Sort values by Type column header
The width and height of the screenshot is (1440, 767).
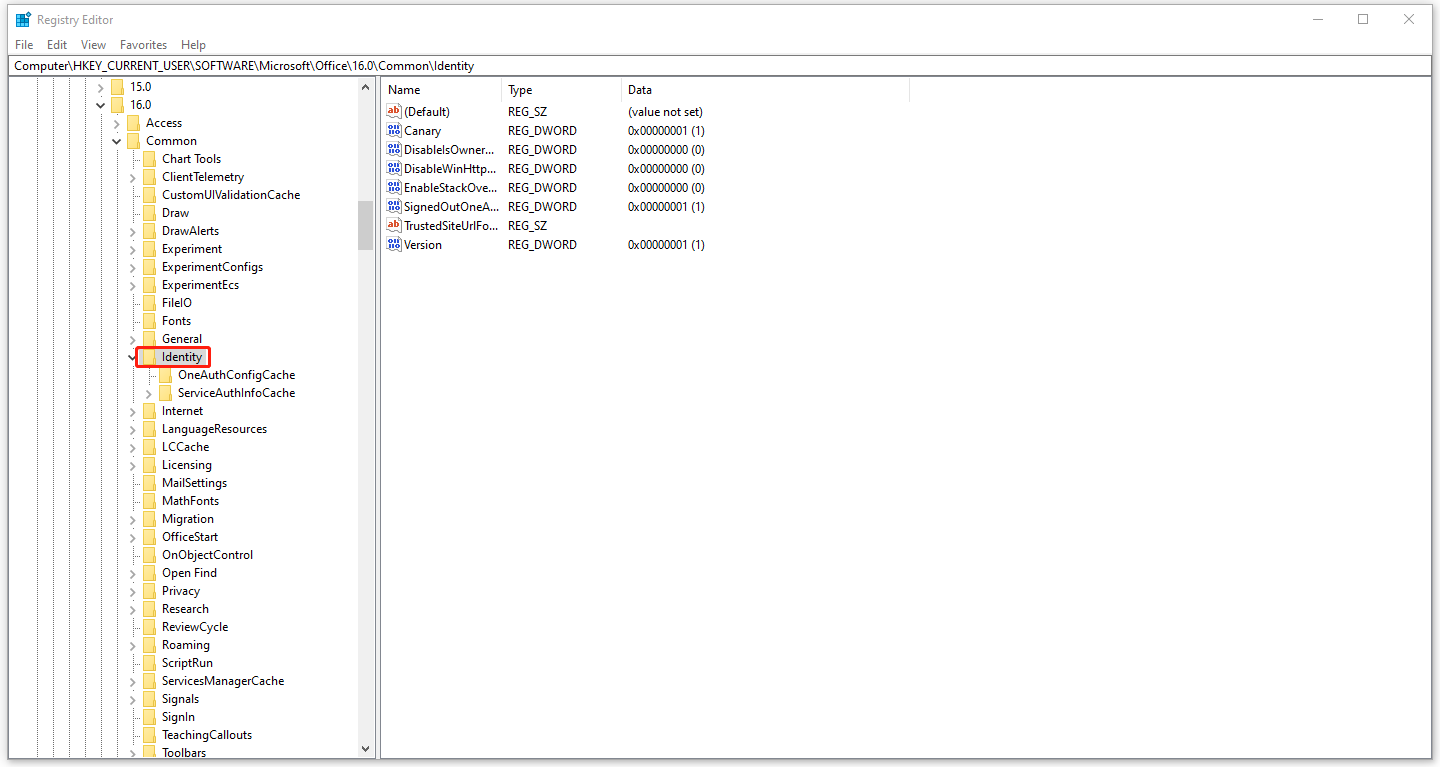pyautogui.click(x=561, y=90)
